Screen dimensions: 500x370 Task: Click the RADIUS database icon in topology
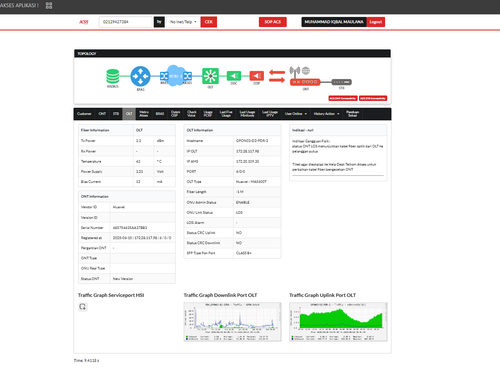113,76
